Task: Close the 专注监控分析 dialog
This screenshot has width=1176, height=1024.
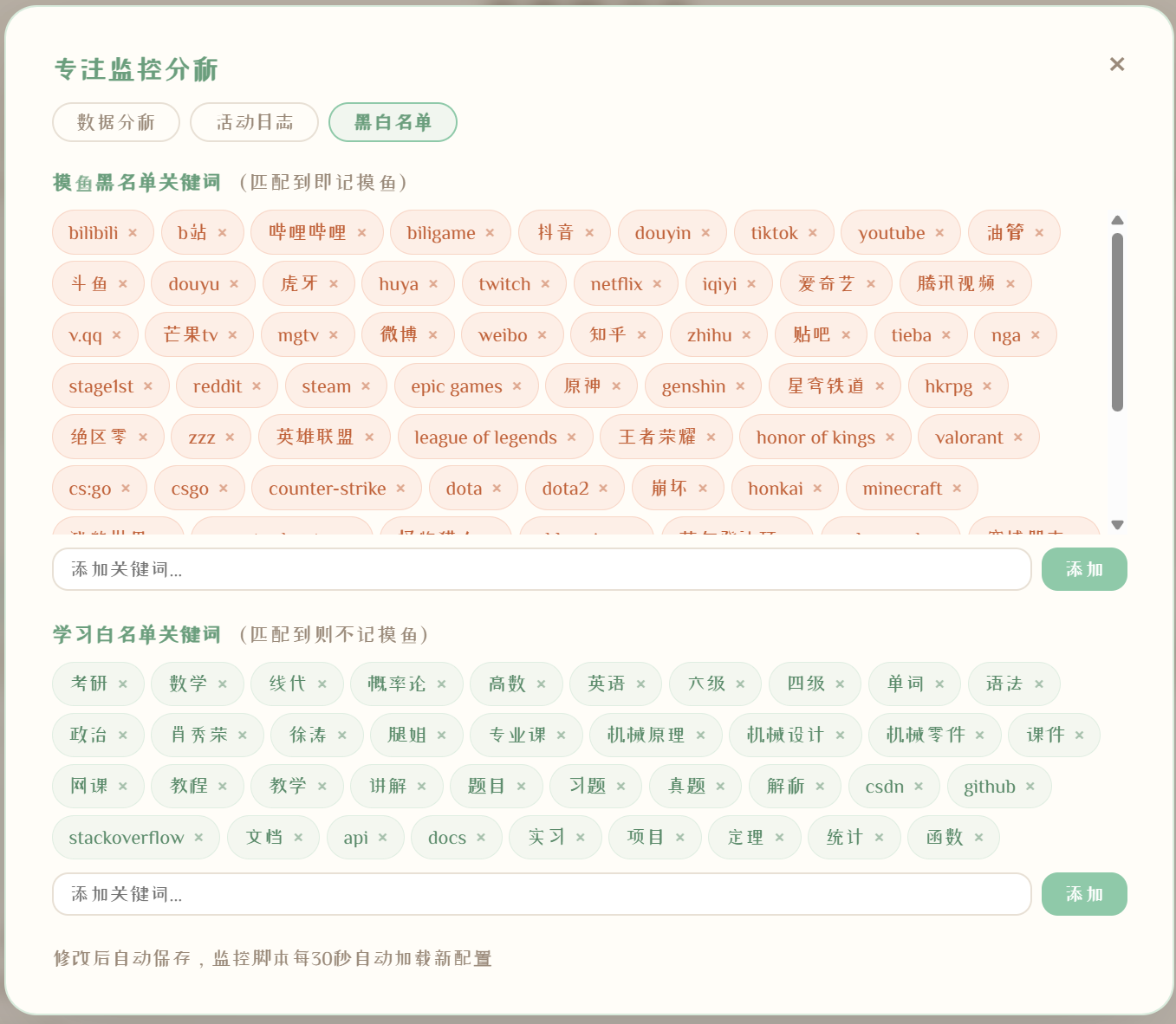Action: (1117, 64)
